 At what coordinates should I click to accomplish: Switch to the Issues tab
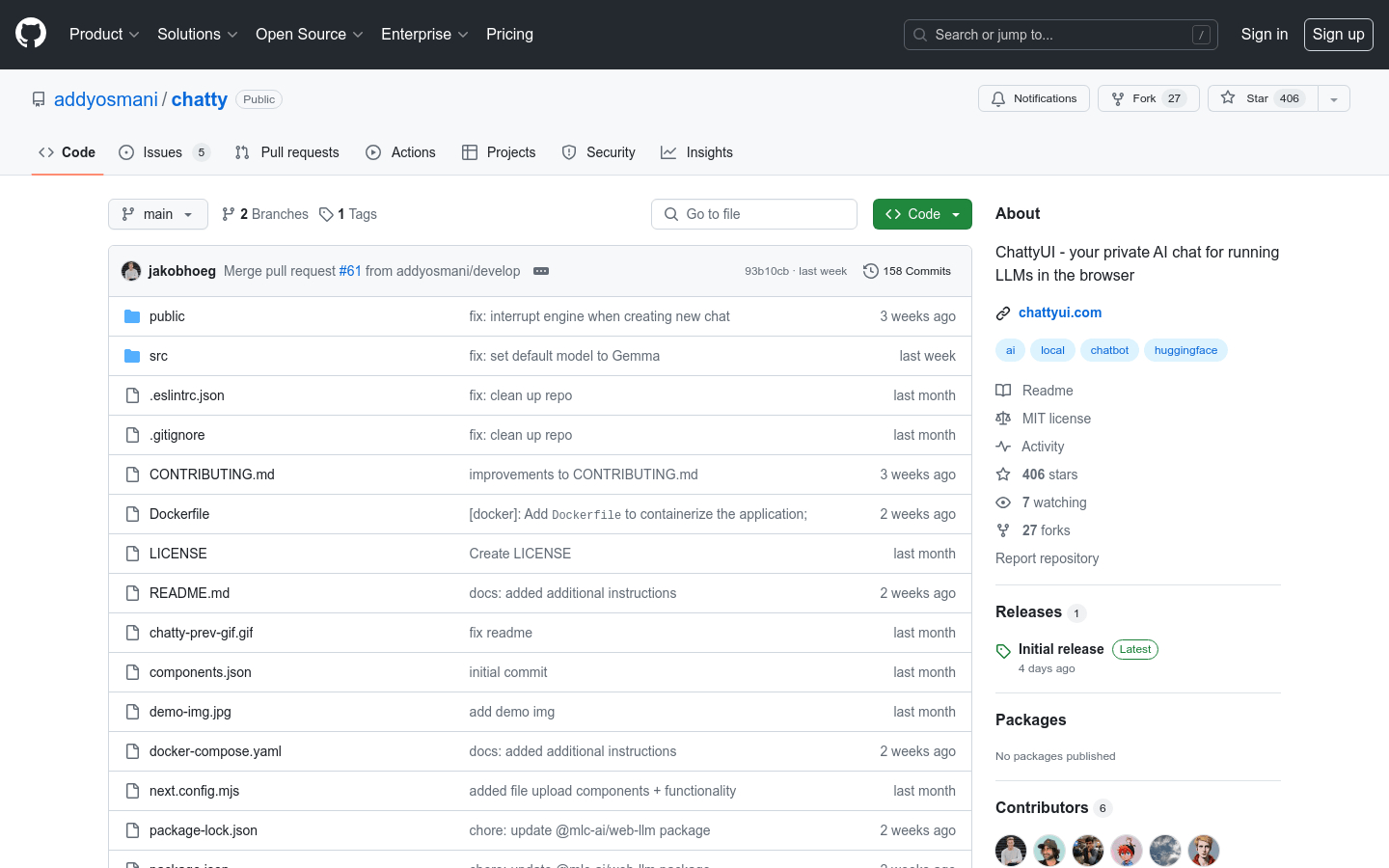164,152
